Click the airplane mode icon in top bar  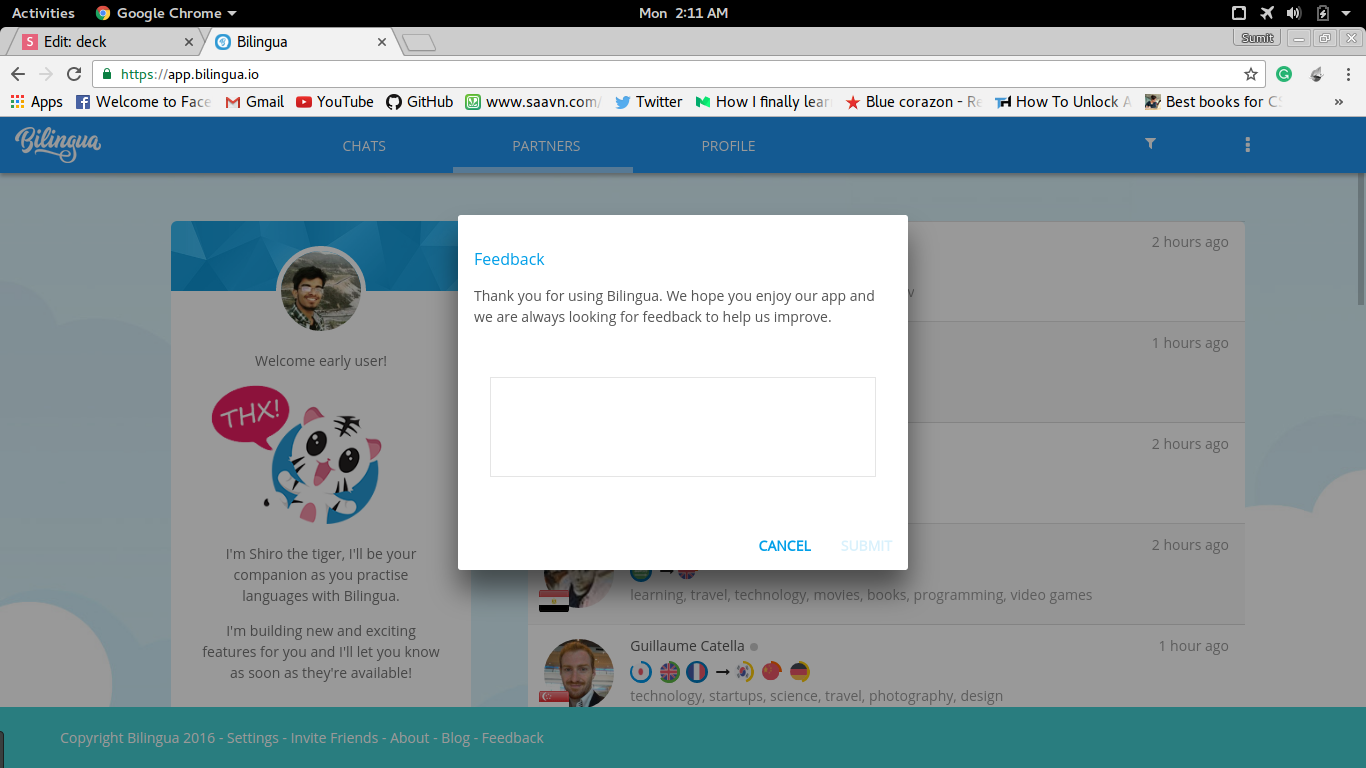[1267, 13]
